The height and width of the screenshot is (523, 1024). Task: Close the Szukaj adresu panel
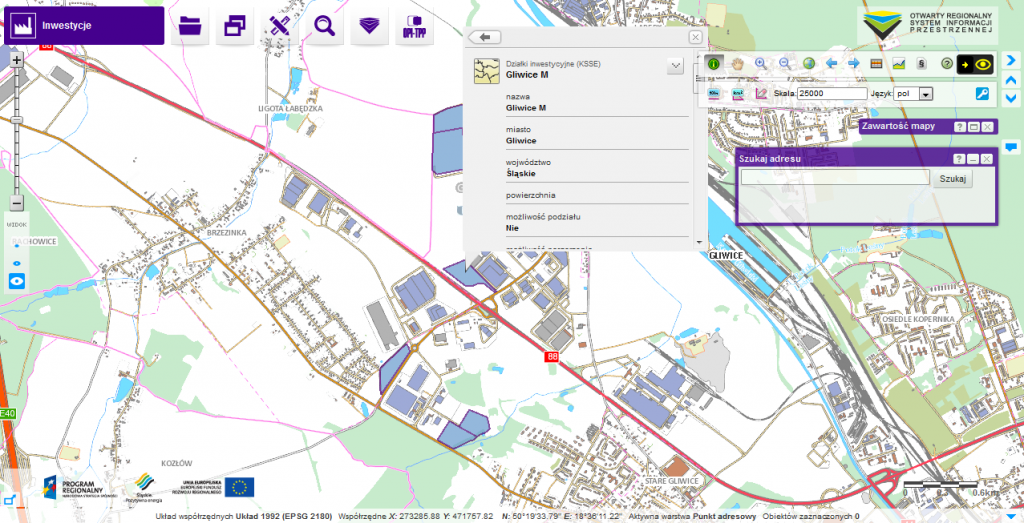point(987,159)
